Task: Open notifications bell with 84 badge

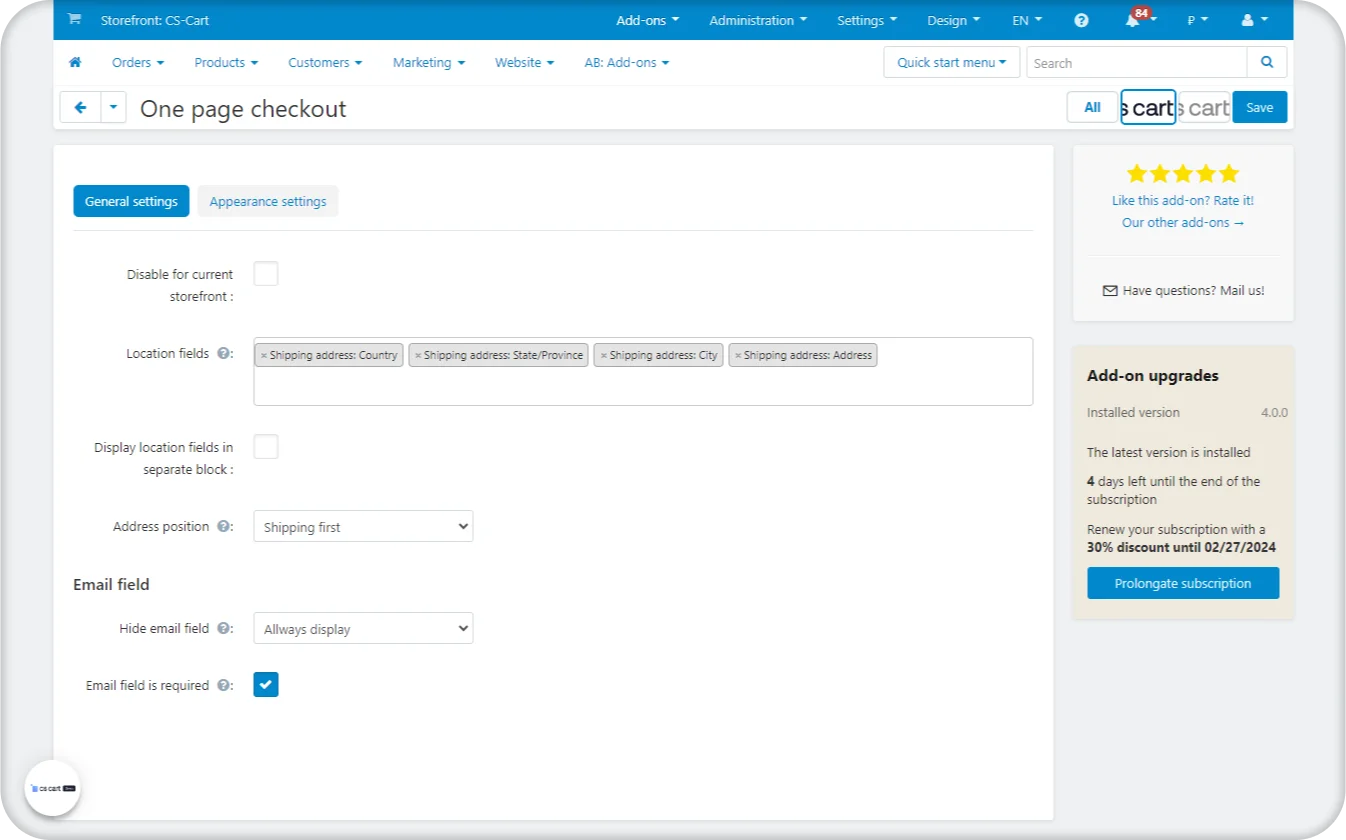Action: click(1133, 21)
